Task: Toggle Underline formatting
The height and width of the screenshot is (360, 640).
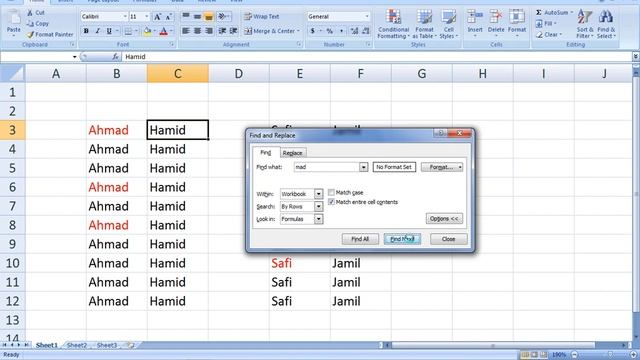Action: pyautogui.click(x=109, y=31)
